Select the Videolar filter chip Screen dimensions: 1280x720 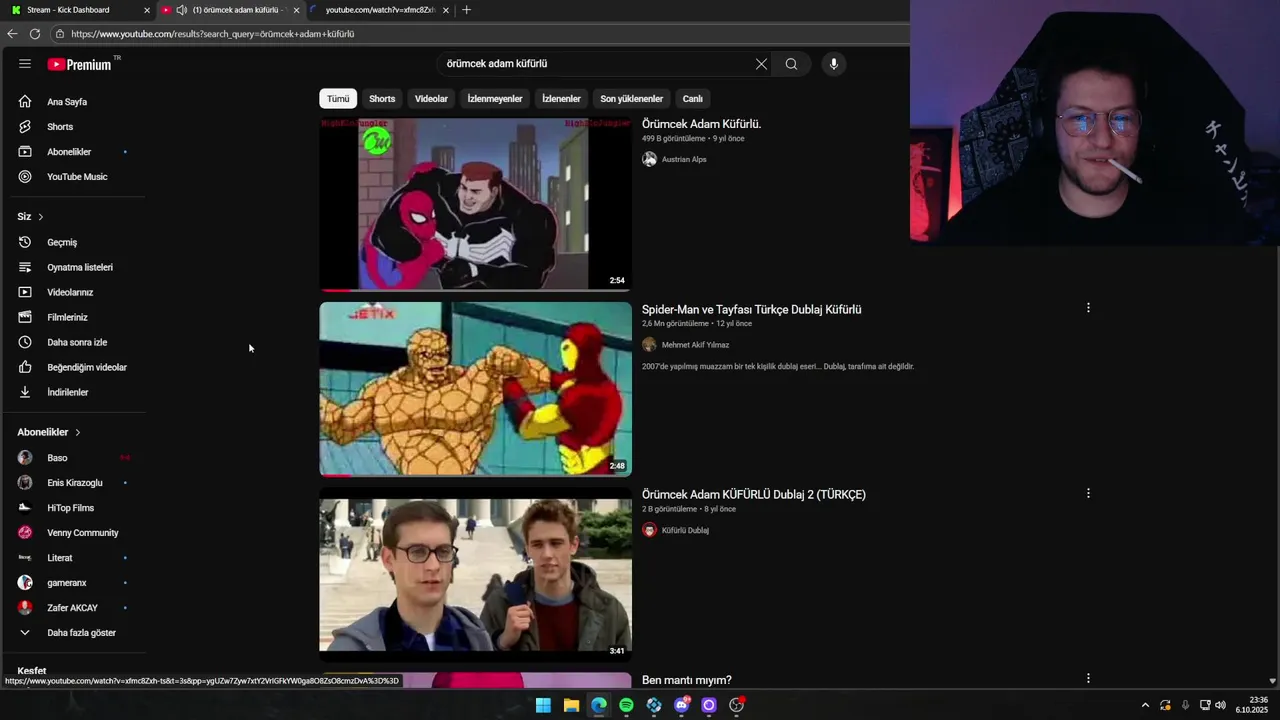pyautogui.click(x=431, y=99)
